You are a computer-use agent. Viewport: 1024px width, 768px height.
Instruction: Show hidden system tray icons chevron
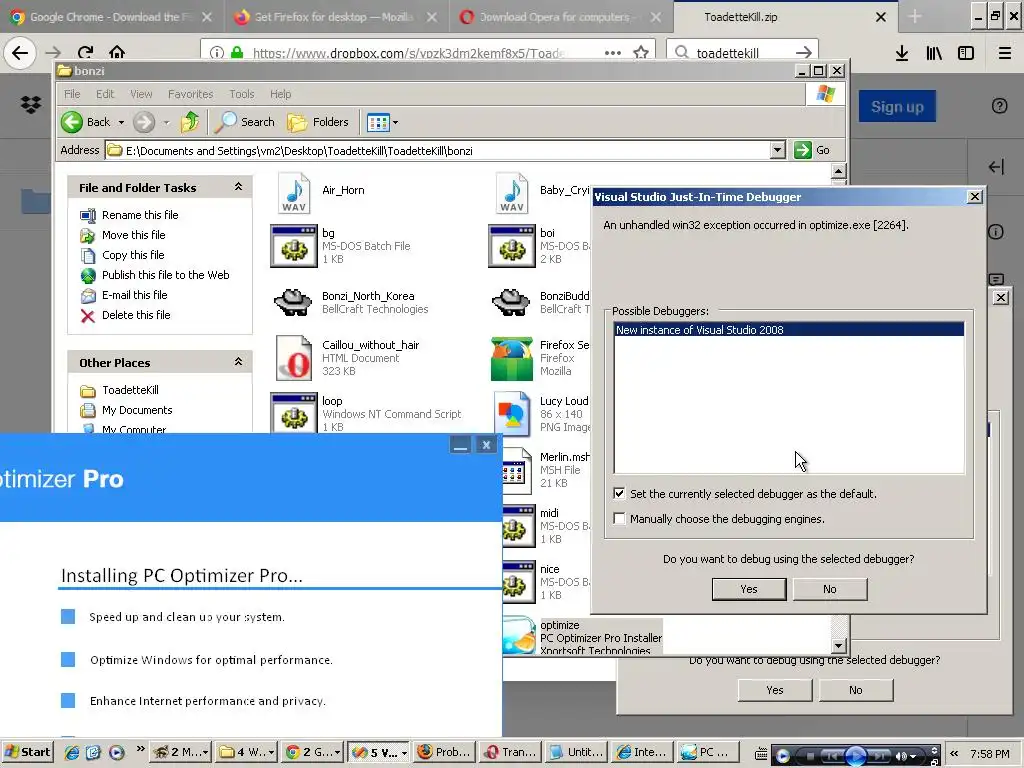[x=954, y=754]
